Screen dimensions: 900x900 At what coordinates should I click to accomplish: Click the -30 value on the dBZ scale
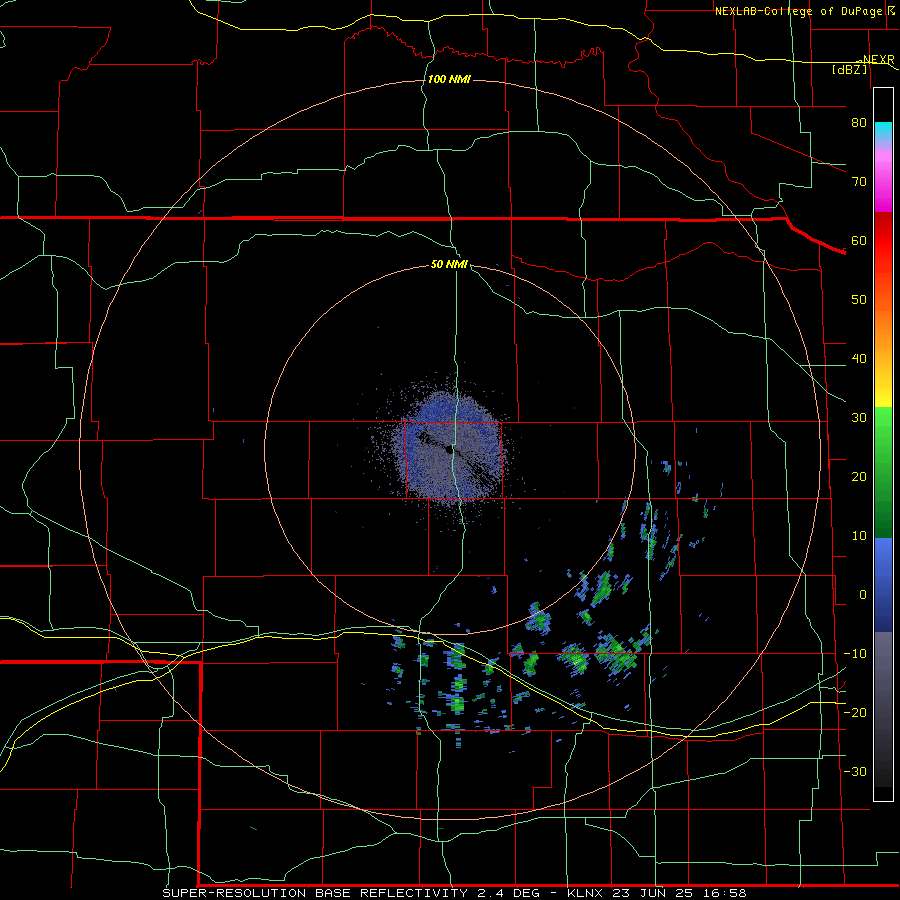pyautogui.click(x=855, y=772)
